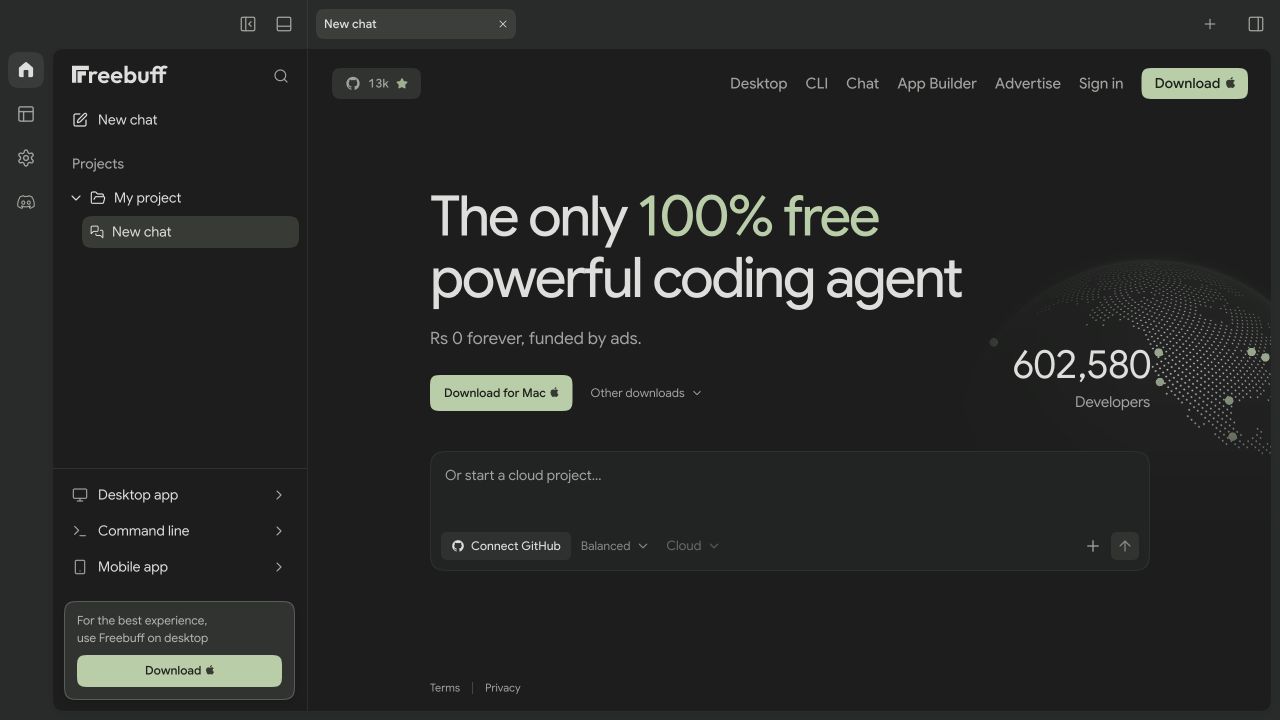Click the send arrow button
This screenshot has width=1280, height=720.
pos(1125,546)
